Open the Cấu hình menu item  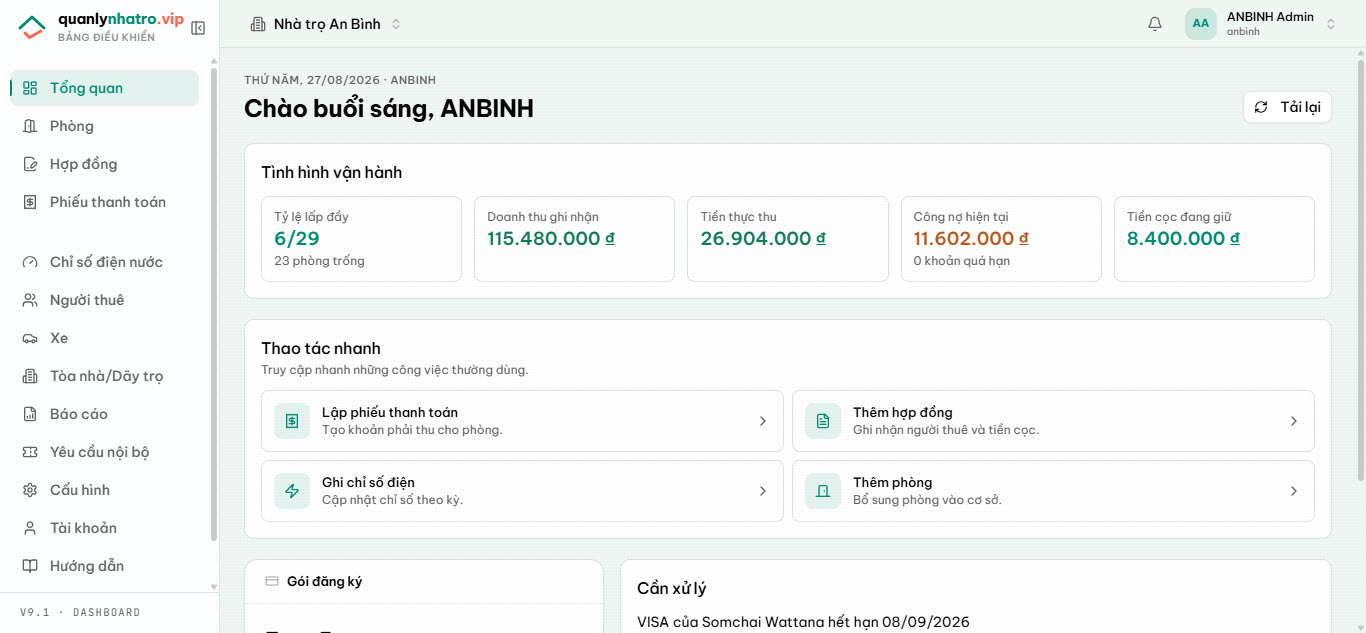coord(104,490)
